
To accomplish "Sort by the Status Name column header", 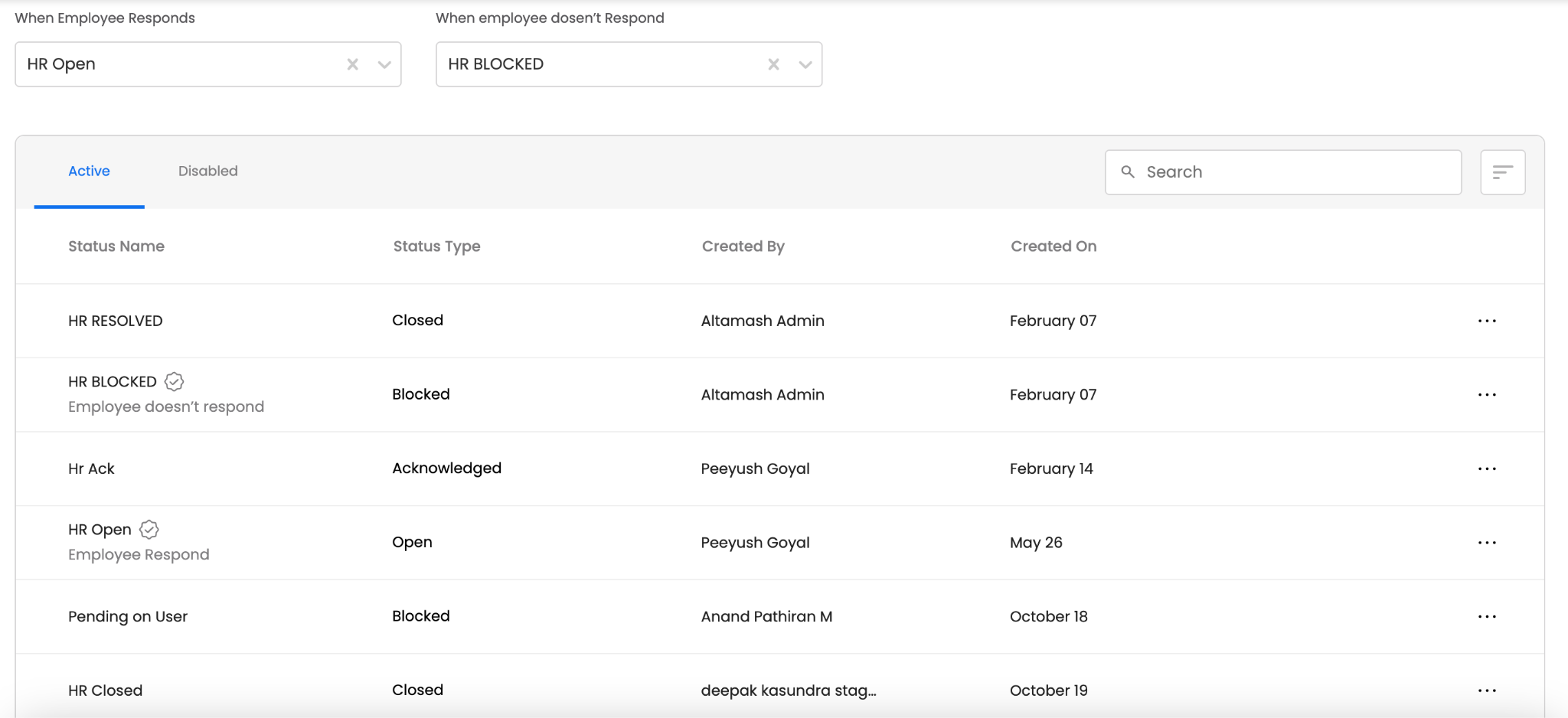I will pyautogui.click(x=116, y=246).
